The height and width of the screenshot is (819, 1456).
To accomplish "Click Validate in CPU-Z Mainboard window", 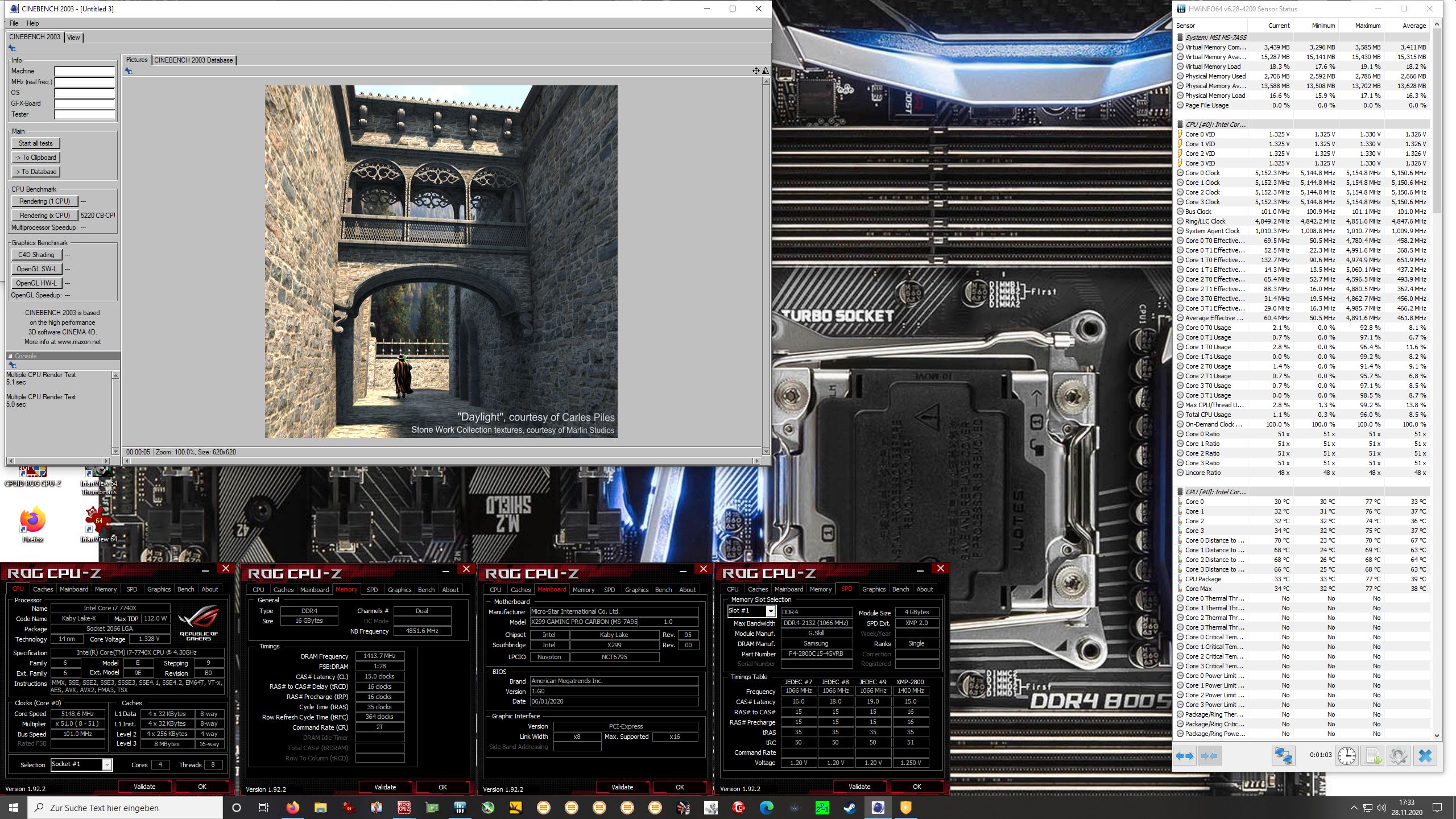I will coord(622,787).
